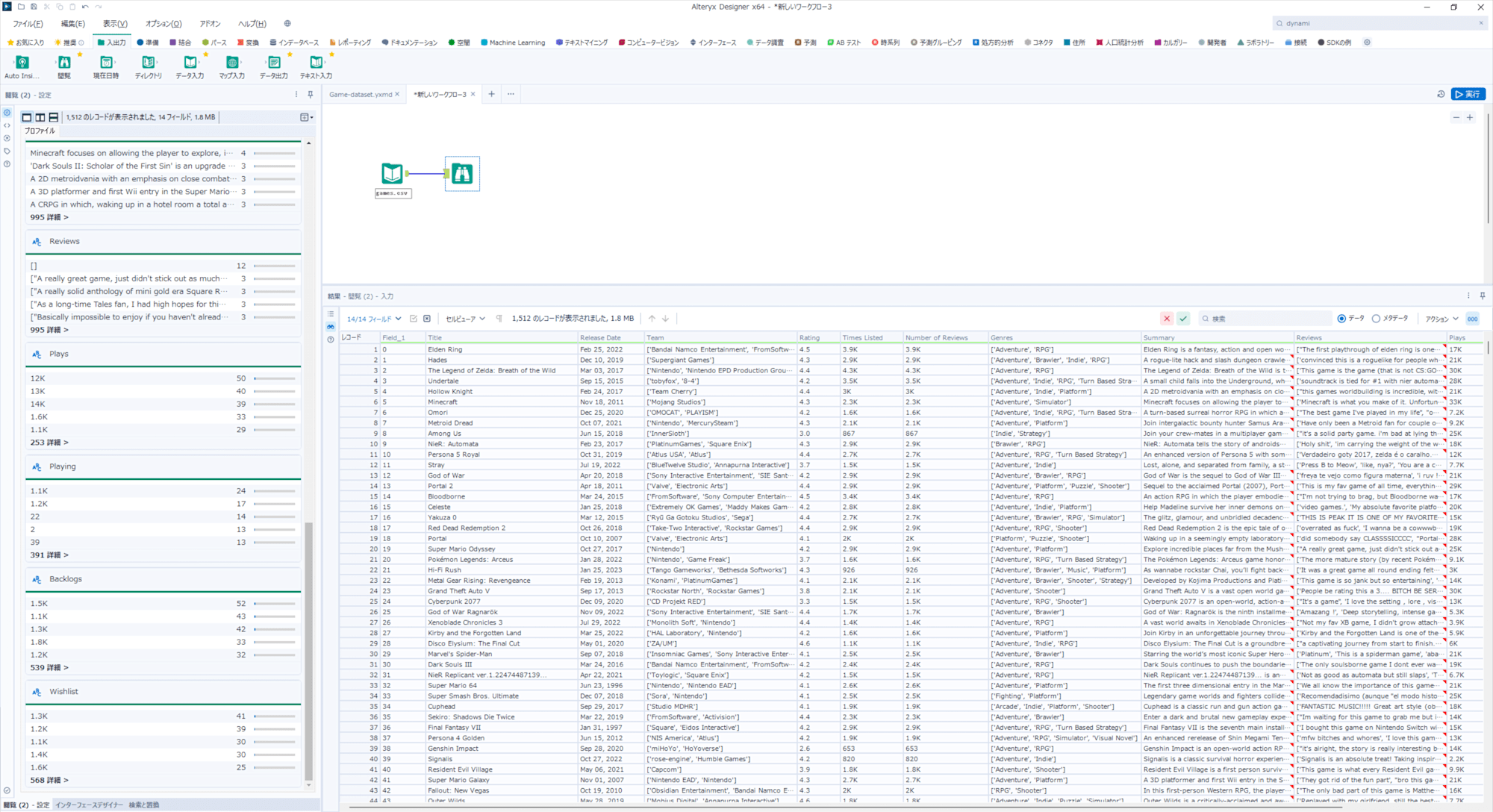Click select-all fields checkbox icon in results
The width and height of the screenshot is (1493, 812).
click(414, 319)
